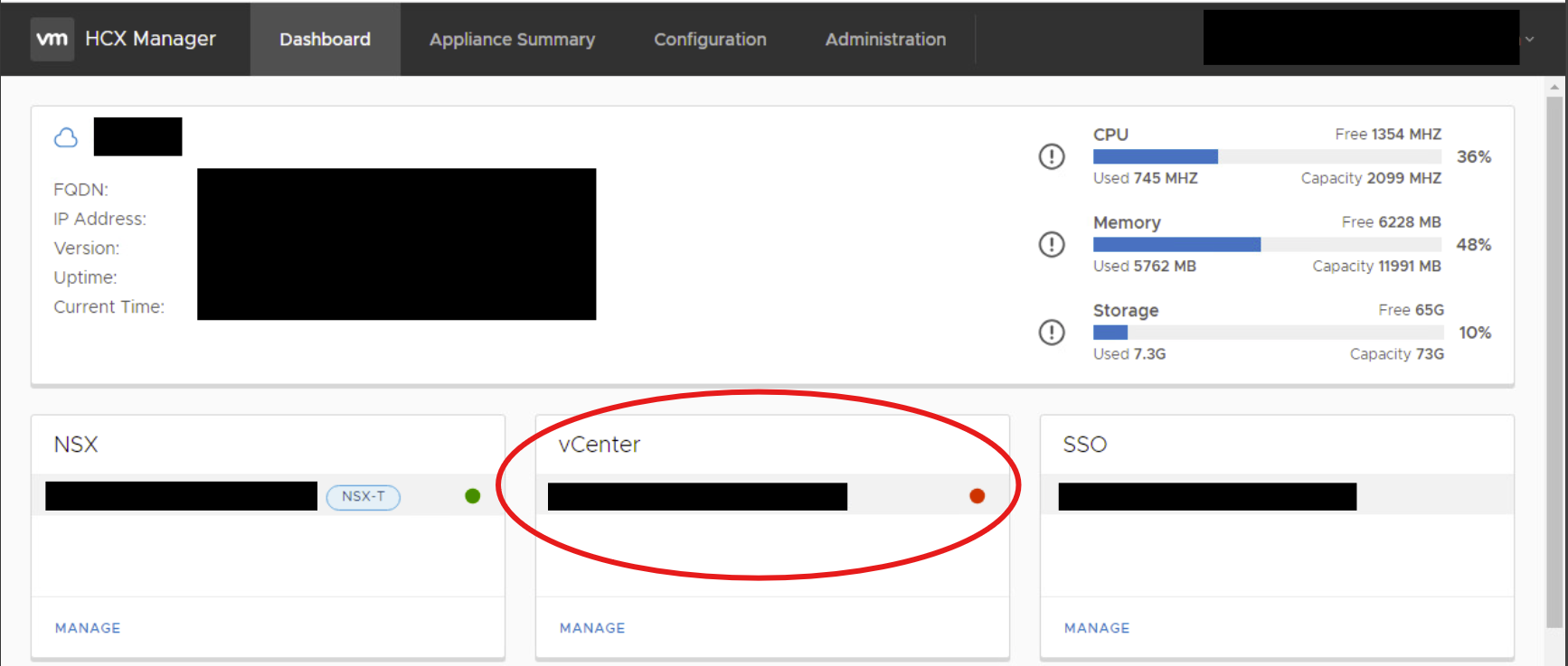This screenshot has width=1568, height=666.
Task: Click the CPU usage progress bar
Action: pos(1267,156)
